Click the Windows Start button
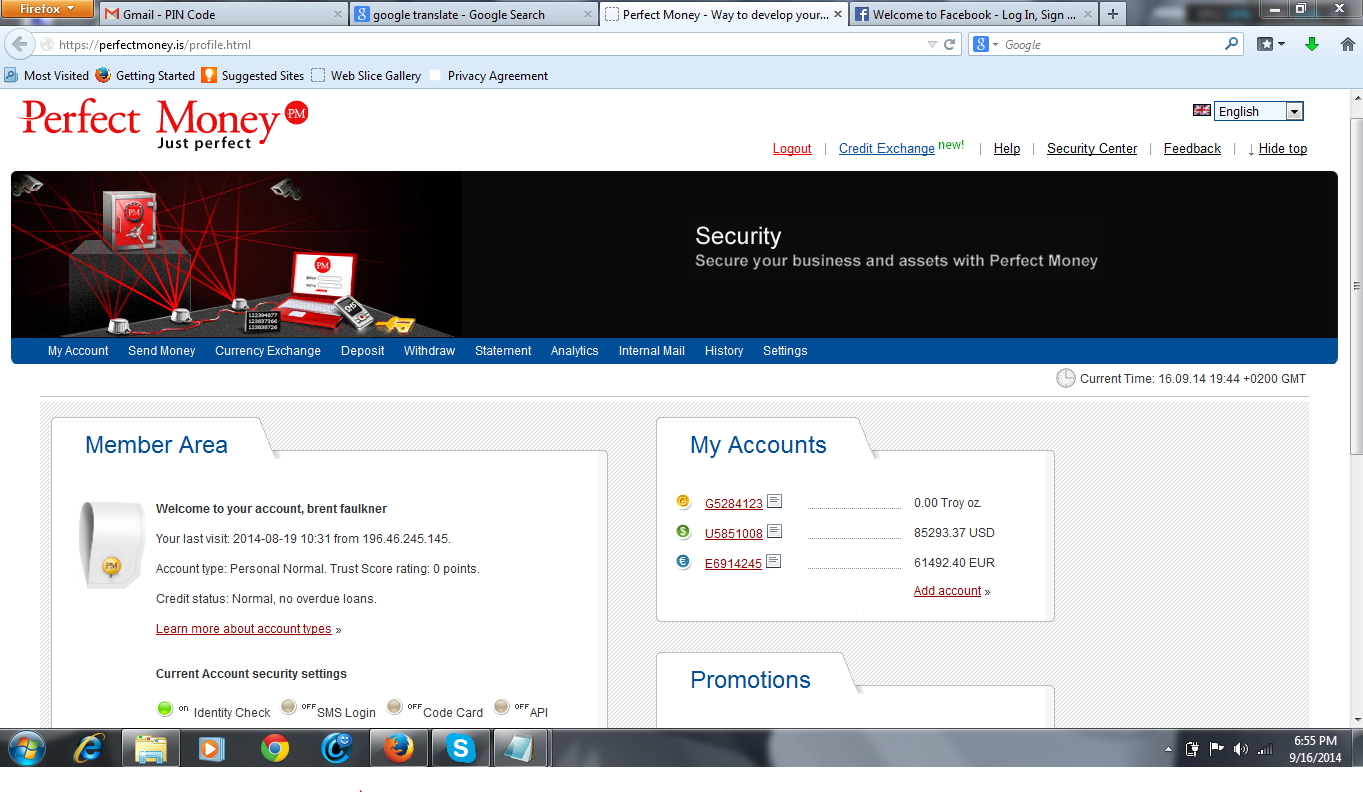This screenshot has width=1363, height=792. (x=27, y=748)
